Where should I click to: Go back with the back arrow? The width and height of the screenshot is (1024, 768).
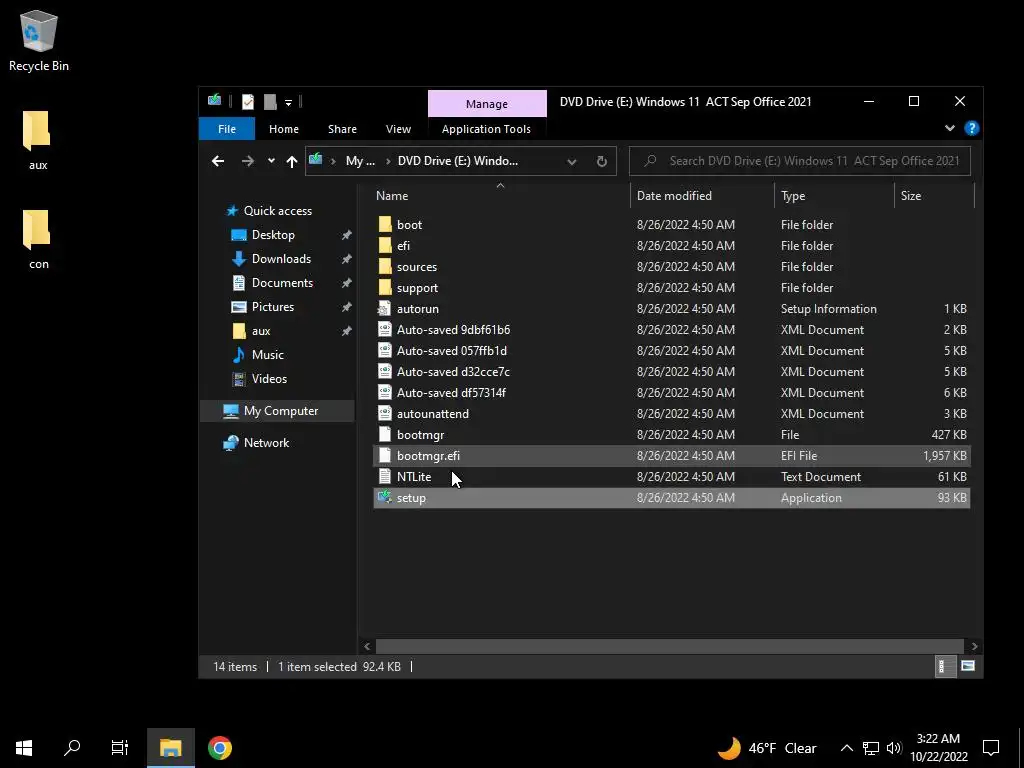pyautogui.click(x=218, y=161)
